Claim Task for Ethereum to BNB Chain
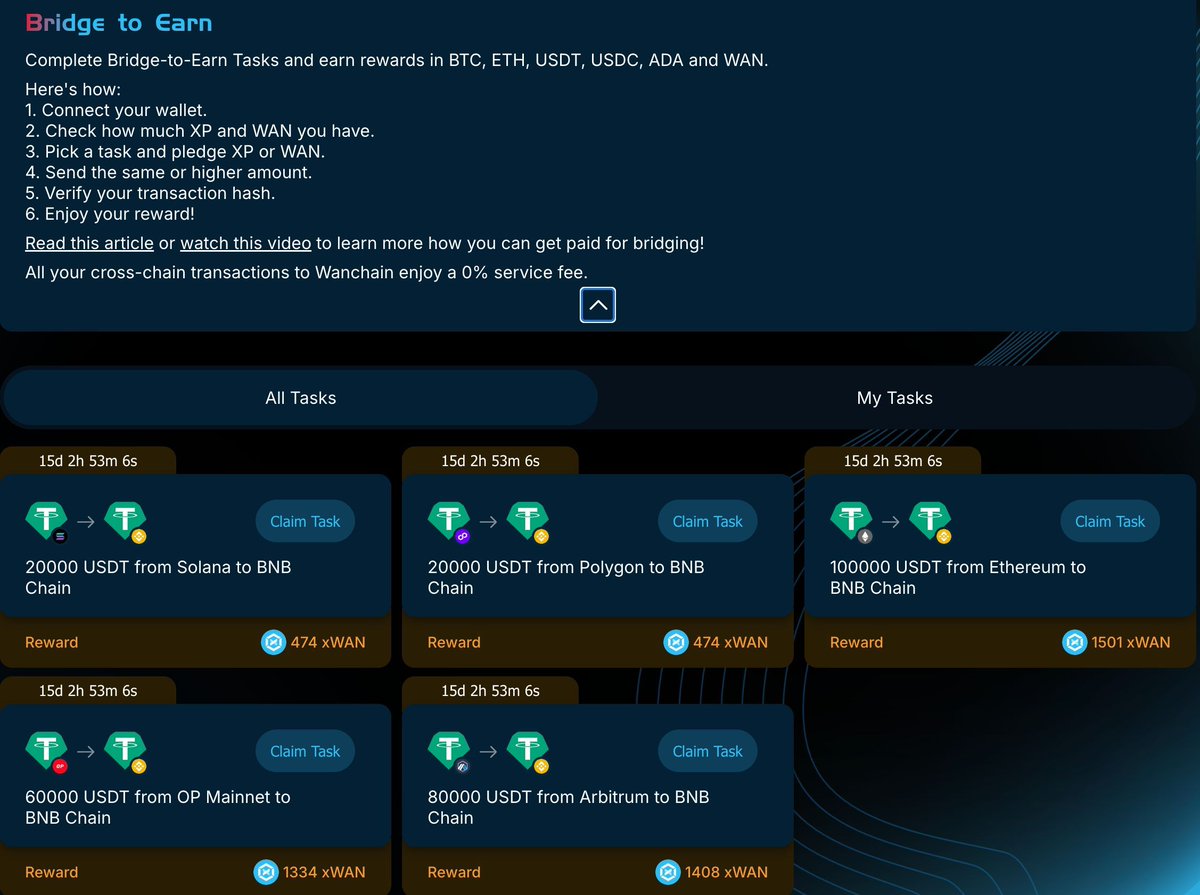1200x895 pixels. 1110,521
